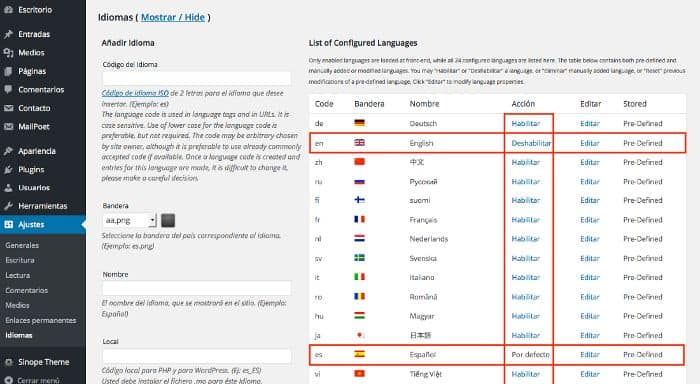This screenshot has height=384, width=700.
Task: Click the dark flag preview swatch
Action: click(168, 220)
